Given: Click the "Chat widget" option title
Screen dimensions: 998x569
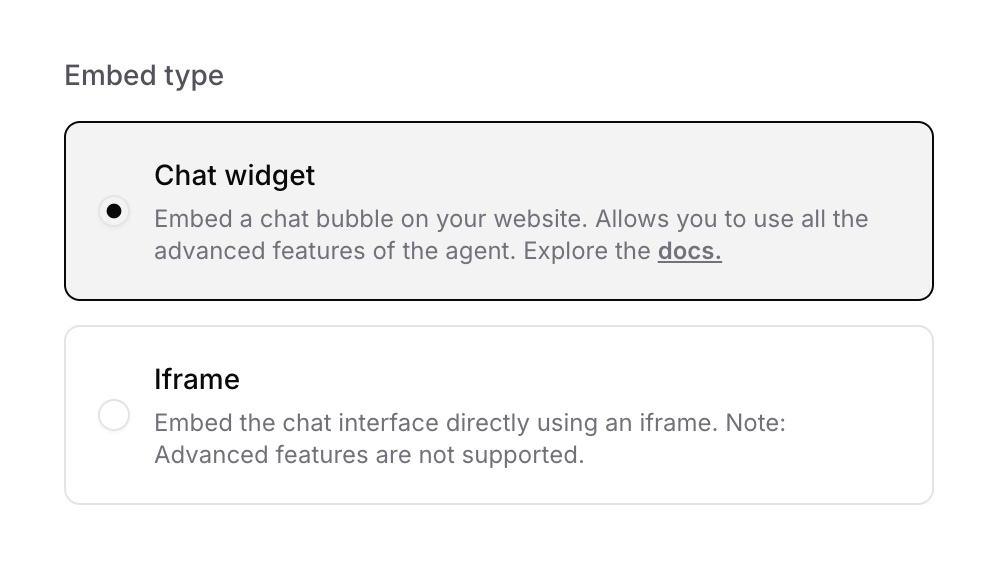Looking at the screenshot, I should pos(234,176).
